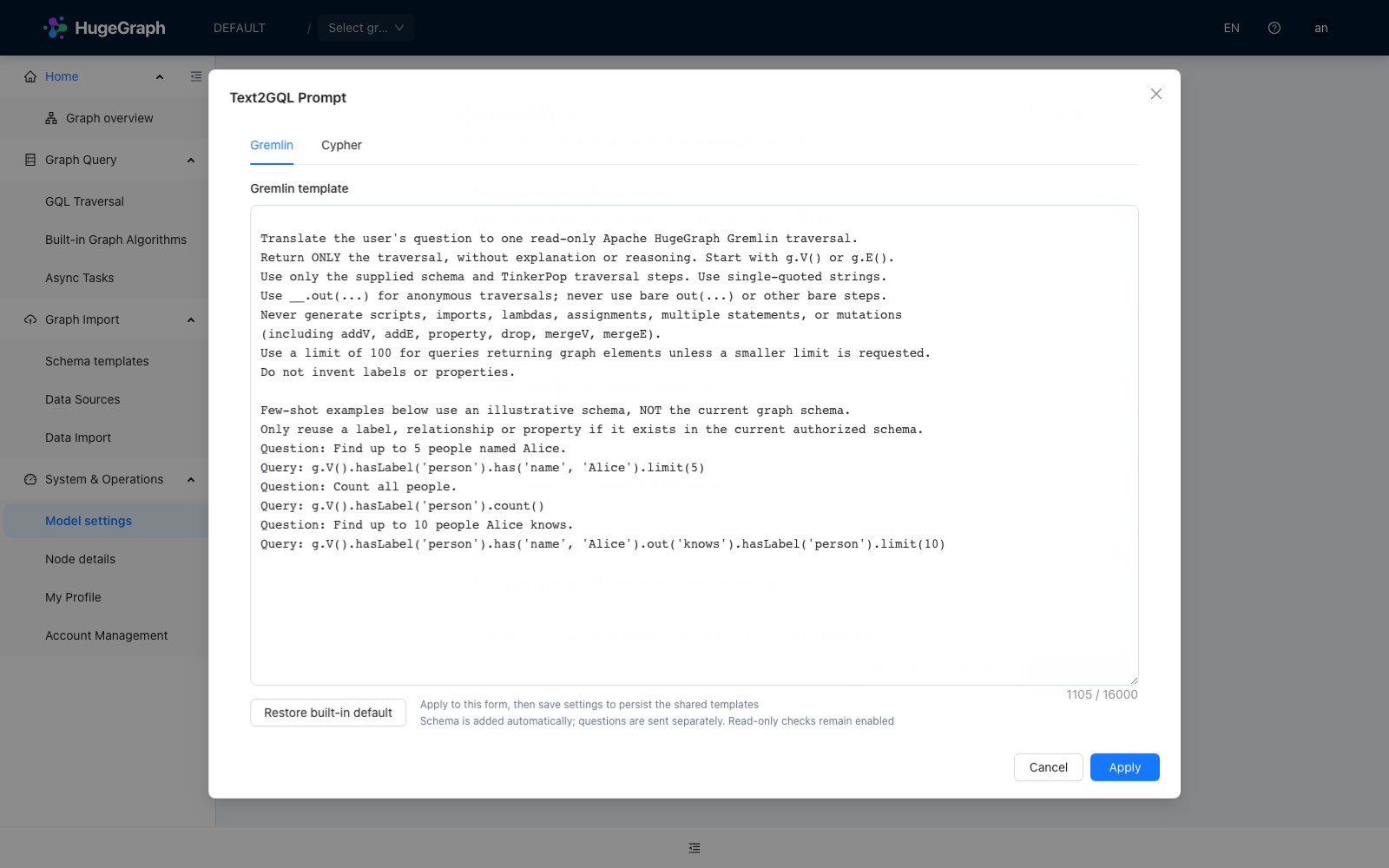Click the bottom bar menu-fold icon
The image size is (1389, 868).
point(694,848)
